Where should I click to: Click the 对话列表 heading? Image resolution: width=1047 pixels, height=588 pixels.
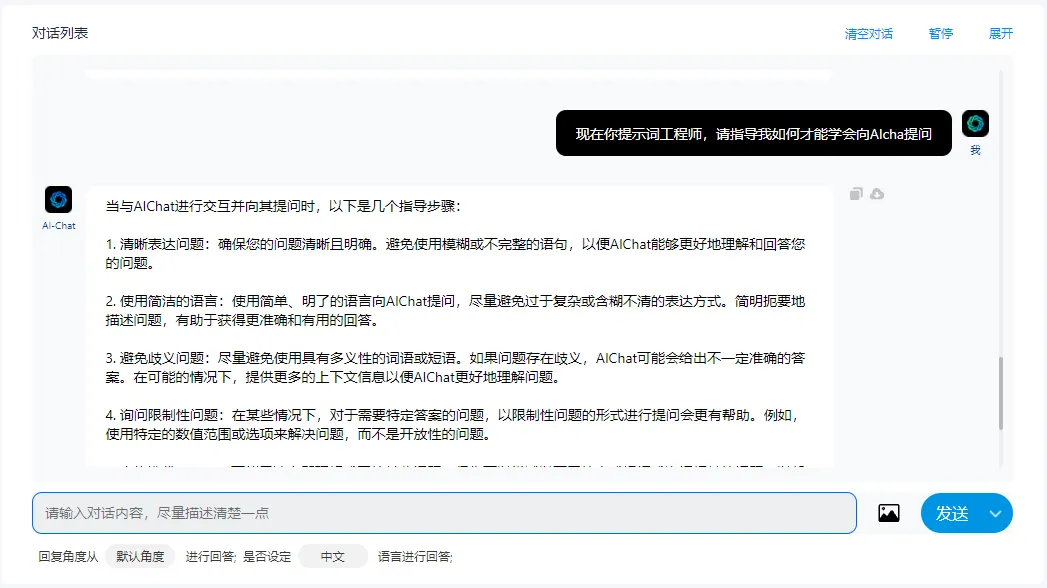point(60,33)
